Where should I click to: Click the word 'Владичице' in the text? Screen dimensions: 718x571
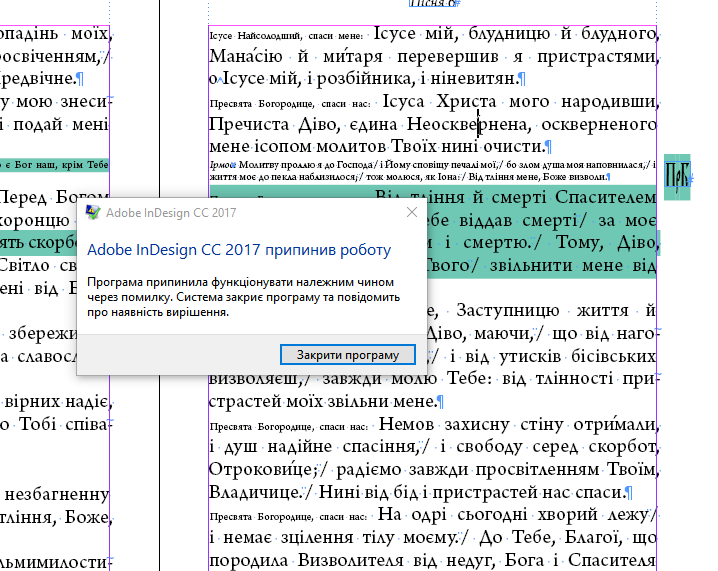click(x=254, y=492)
